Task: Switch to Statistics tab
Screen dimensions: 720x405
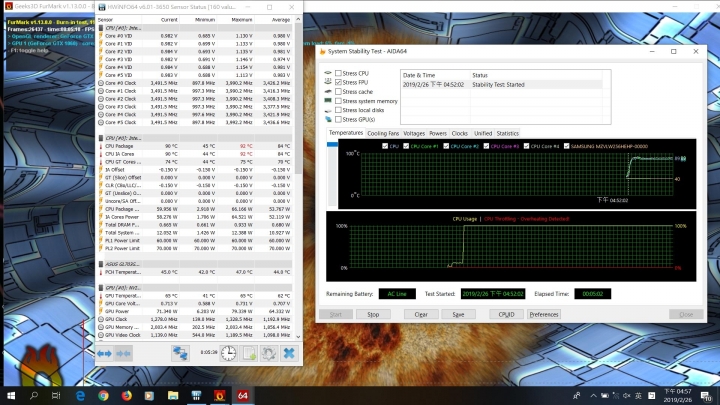Action: point(507,133)
